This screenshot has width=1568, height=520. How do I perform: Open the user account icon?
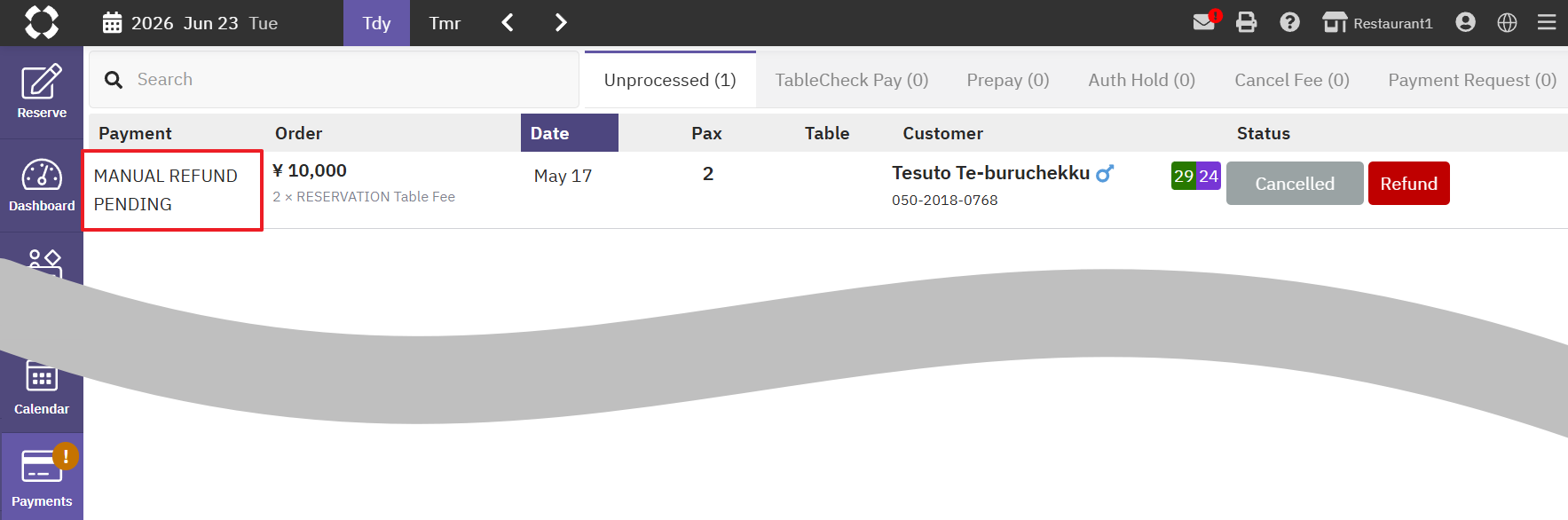[1466, 22]
